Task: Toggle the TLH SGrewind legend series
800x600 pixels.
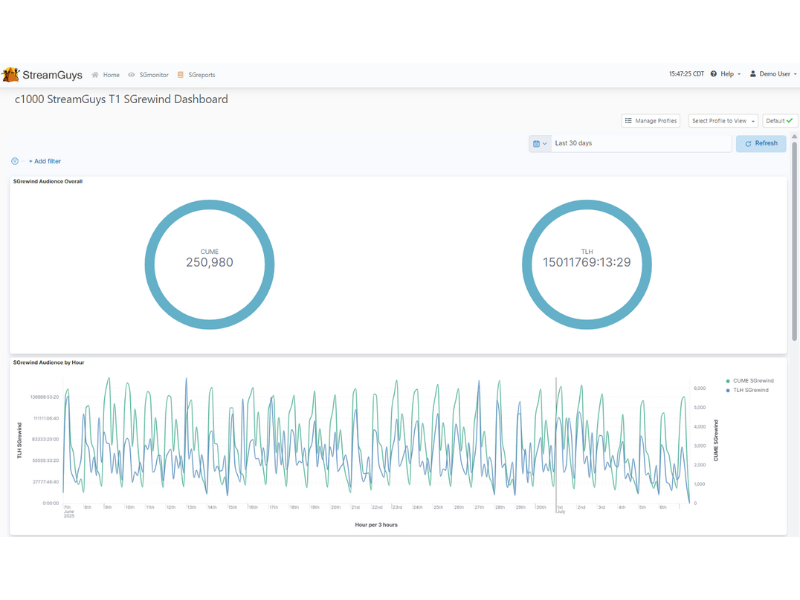Action: click(x=748, y=390)
